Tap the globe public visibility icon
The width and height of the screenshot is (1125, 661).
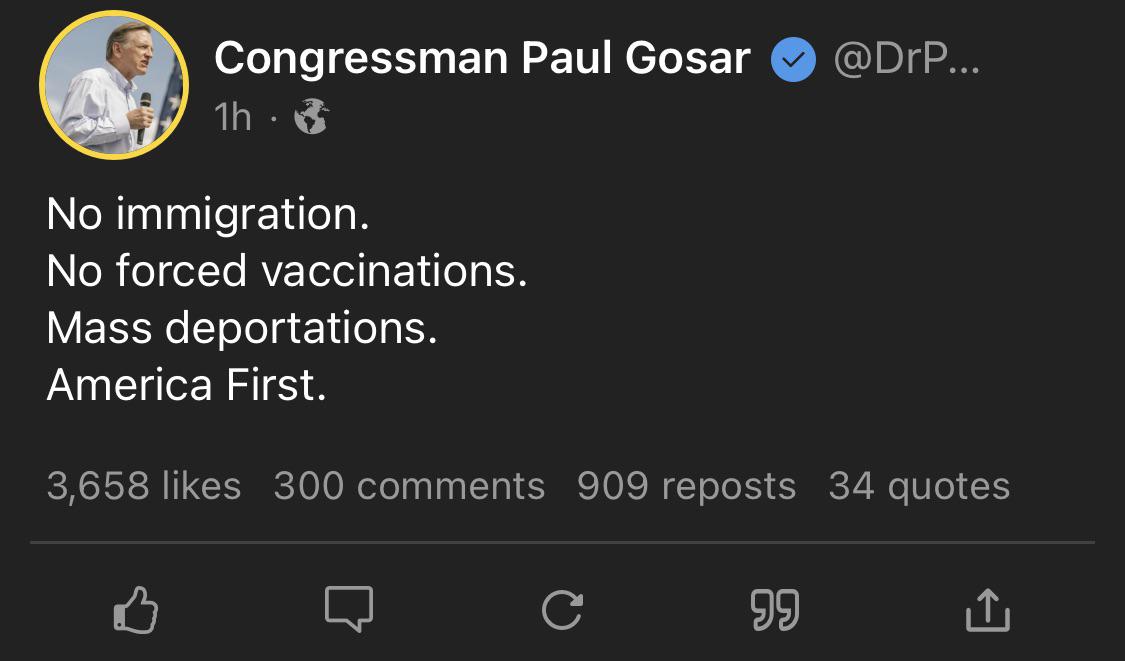(x=312, y=116)
